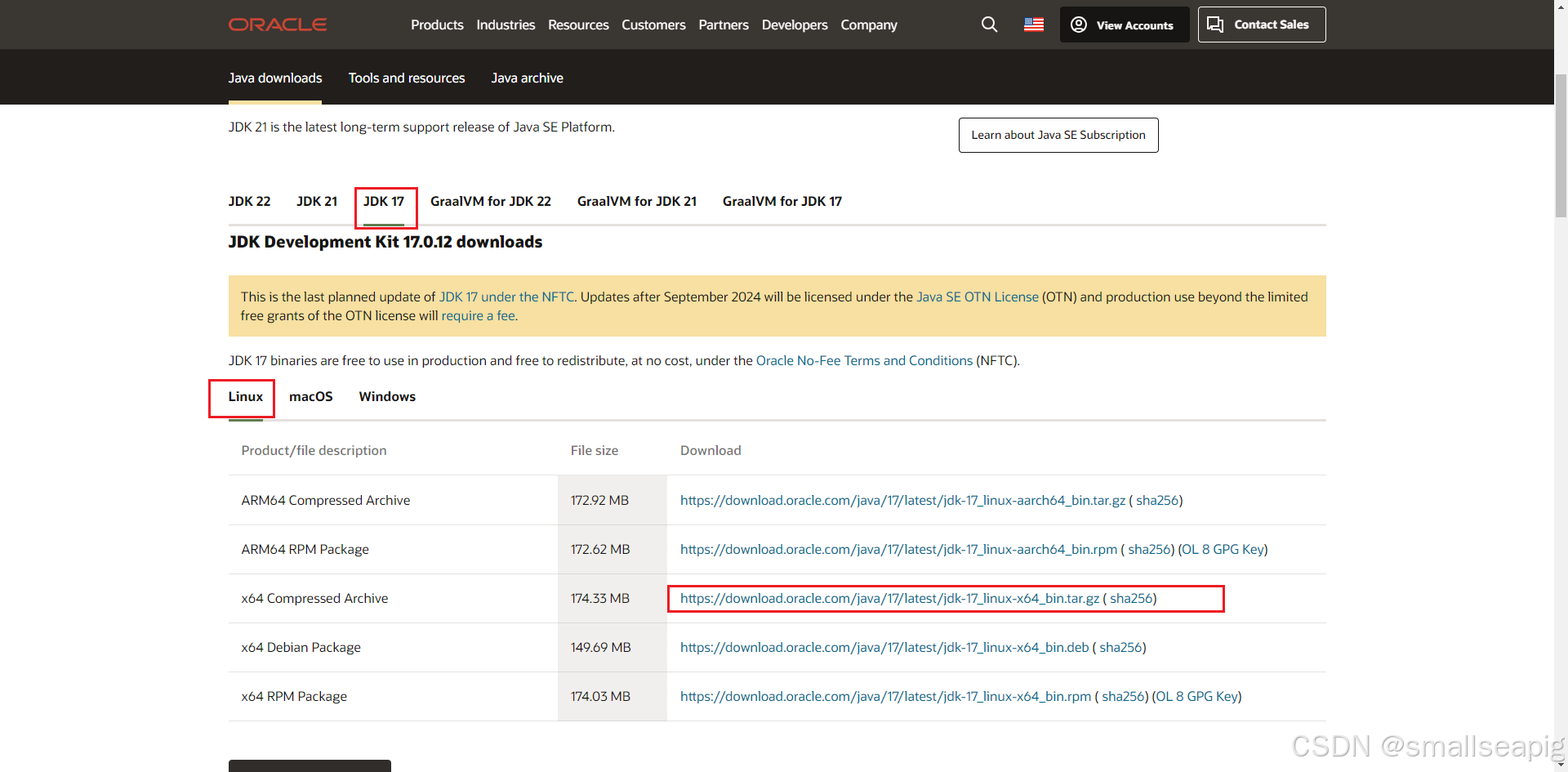Viewport: 1568px width, 772px height.
Task: Select the JDK 21 tab
Action: [x=317, y=201]
